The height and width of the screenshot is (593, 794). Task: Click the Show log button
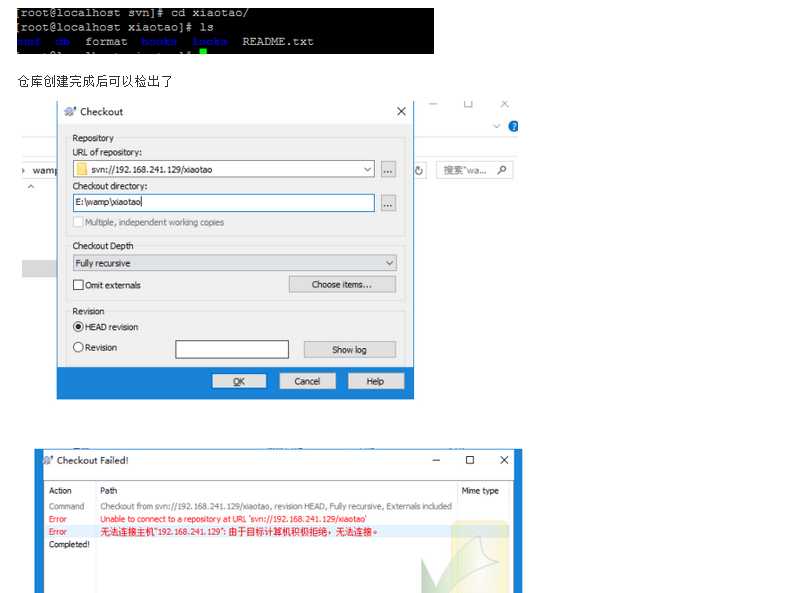[349, 349]
